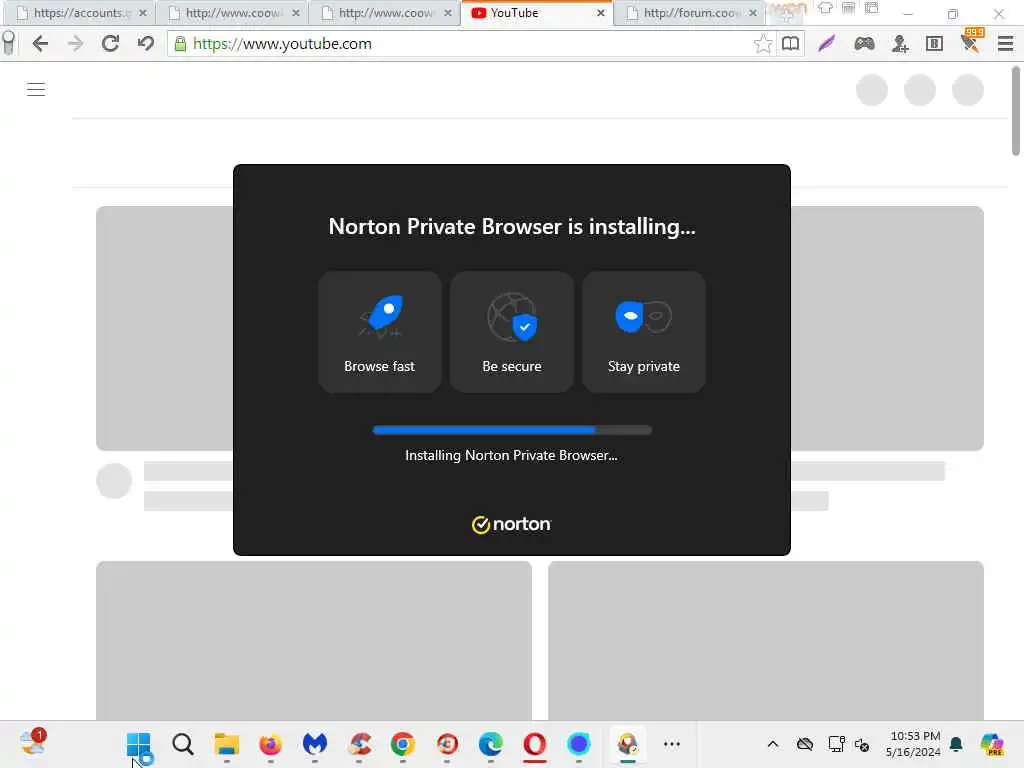
Task: Click the skin shirt icon in title bar
Action: 825,8
